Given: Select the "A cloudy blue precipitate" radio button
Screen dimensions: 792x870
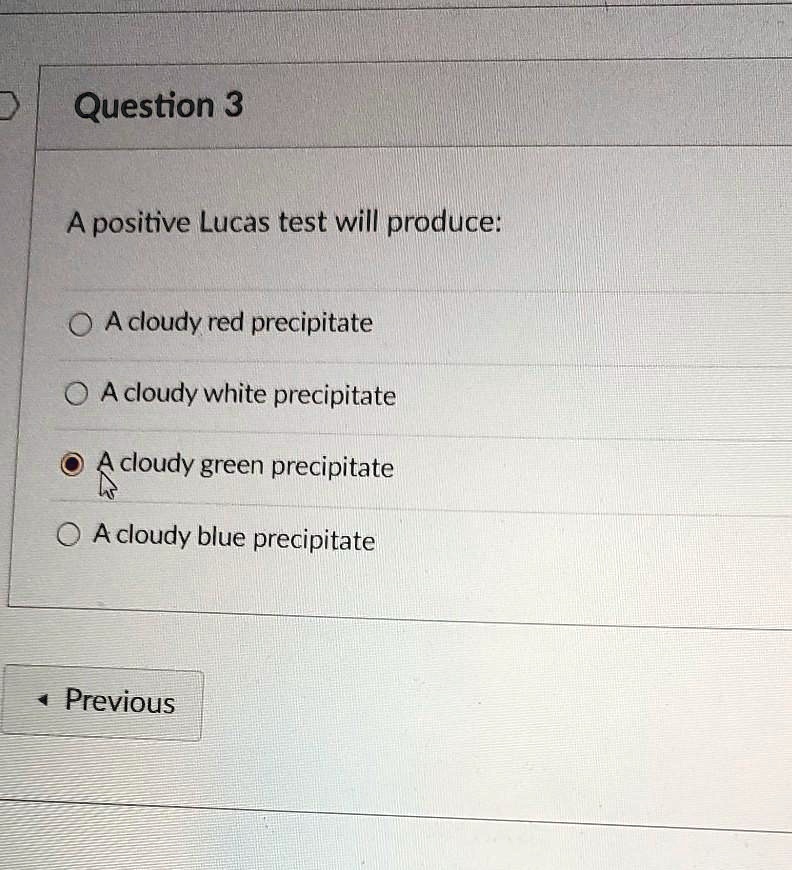Looking at the screenshot, I should pos(67,534).
